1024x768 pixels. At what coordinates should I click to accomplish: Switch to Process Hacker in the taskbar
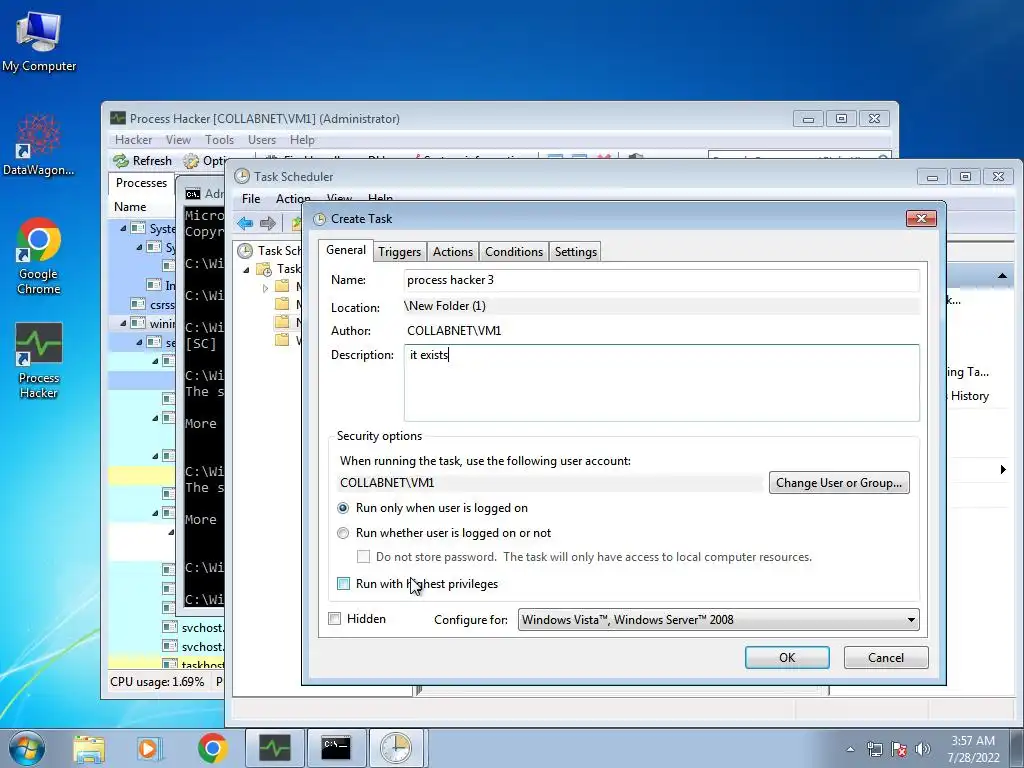click(274, 748)
